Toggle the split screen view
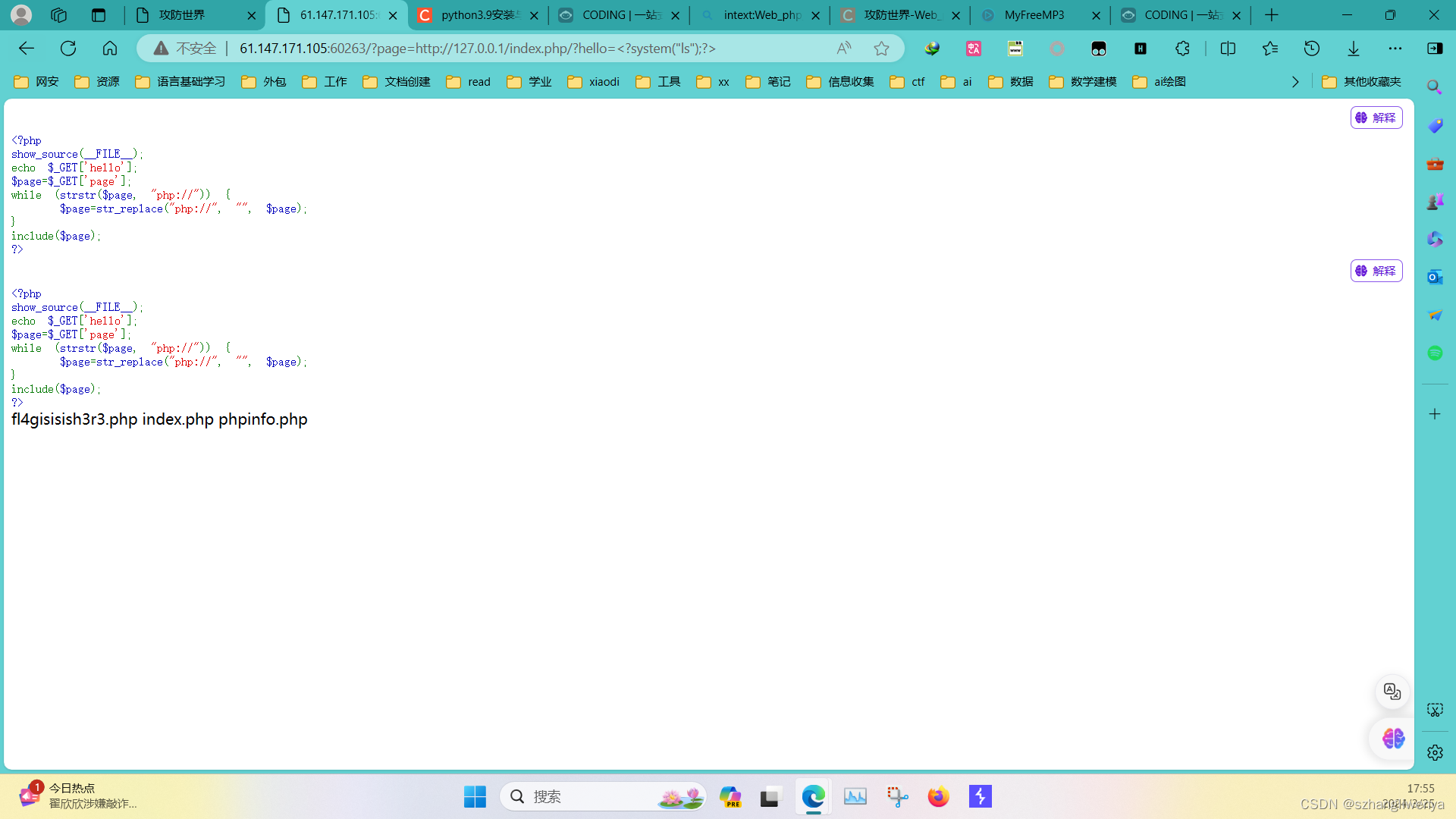 point(1228,48)
